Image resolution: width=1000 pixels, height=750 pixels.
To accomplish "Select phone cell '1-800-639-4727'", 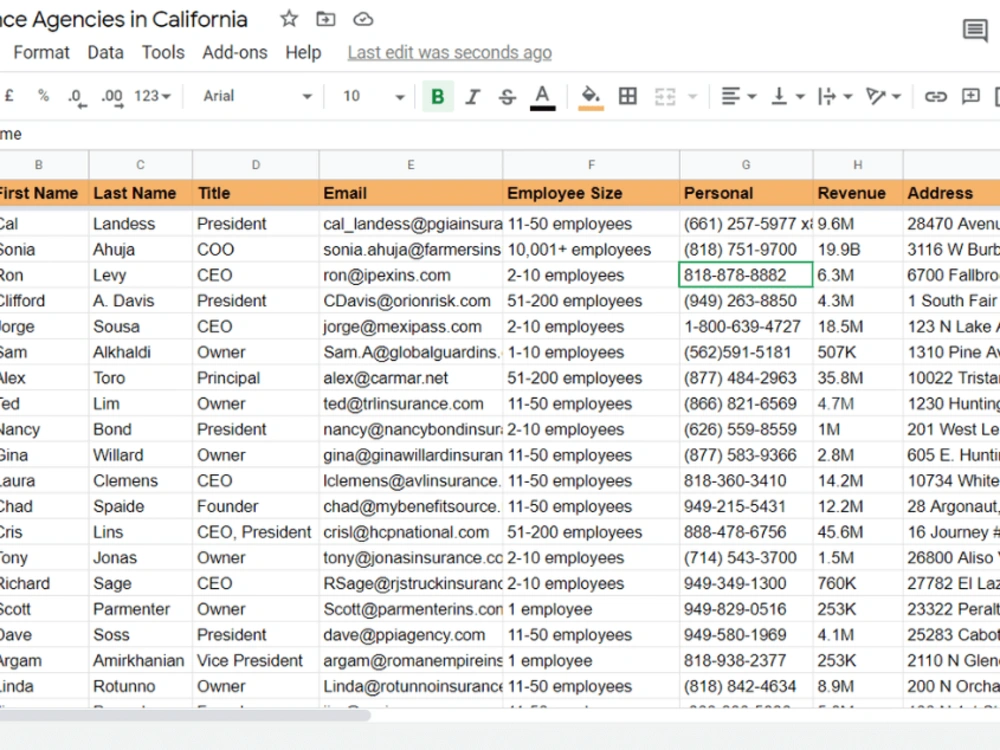I will point(746,327).
